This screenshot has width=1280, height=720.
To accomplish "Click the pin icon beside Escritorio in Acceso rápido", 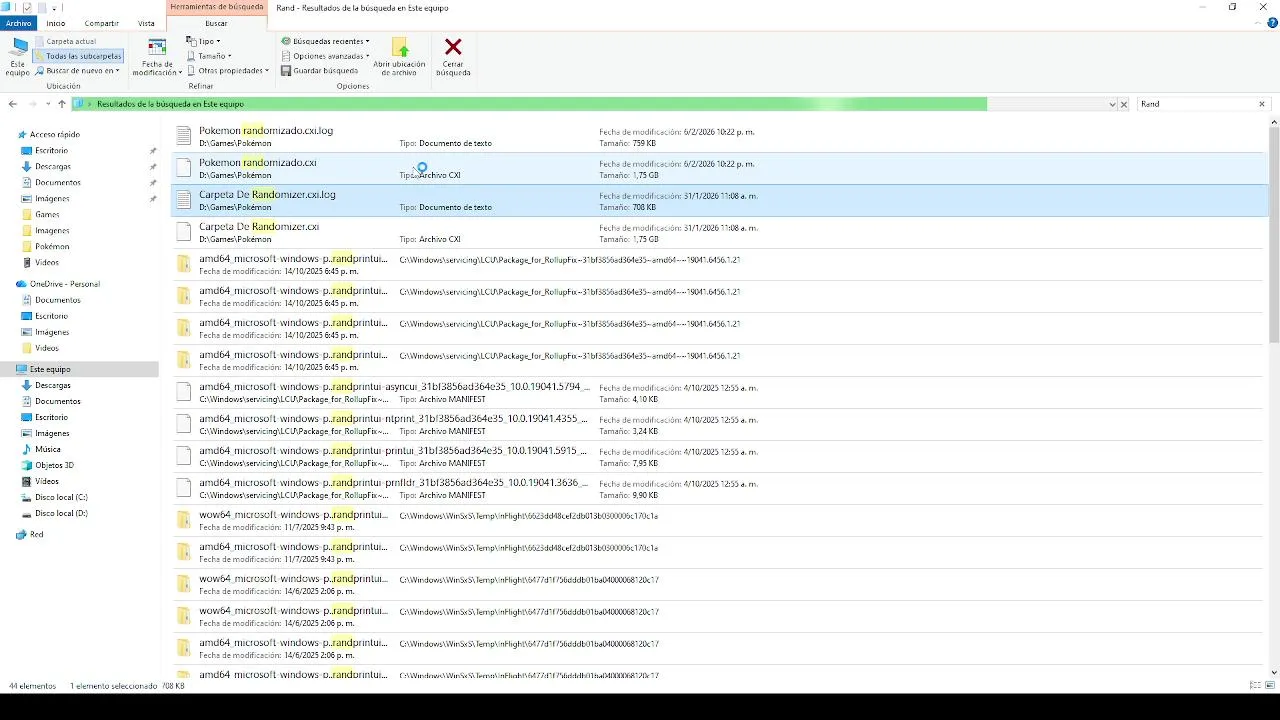I will click(153, 150).
